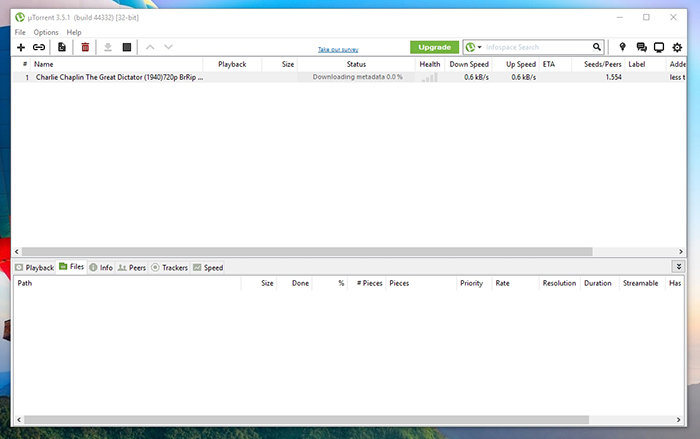Remove selected torrent with trash icon

coord(85,47)
